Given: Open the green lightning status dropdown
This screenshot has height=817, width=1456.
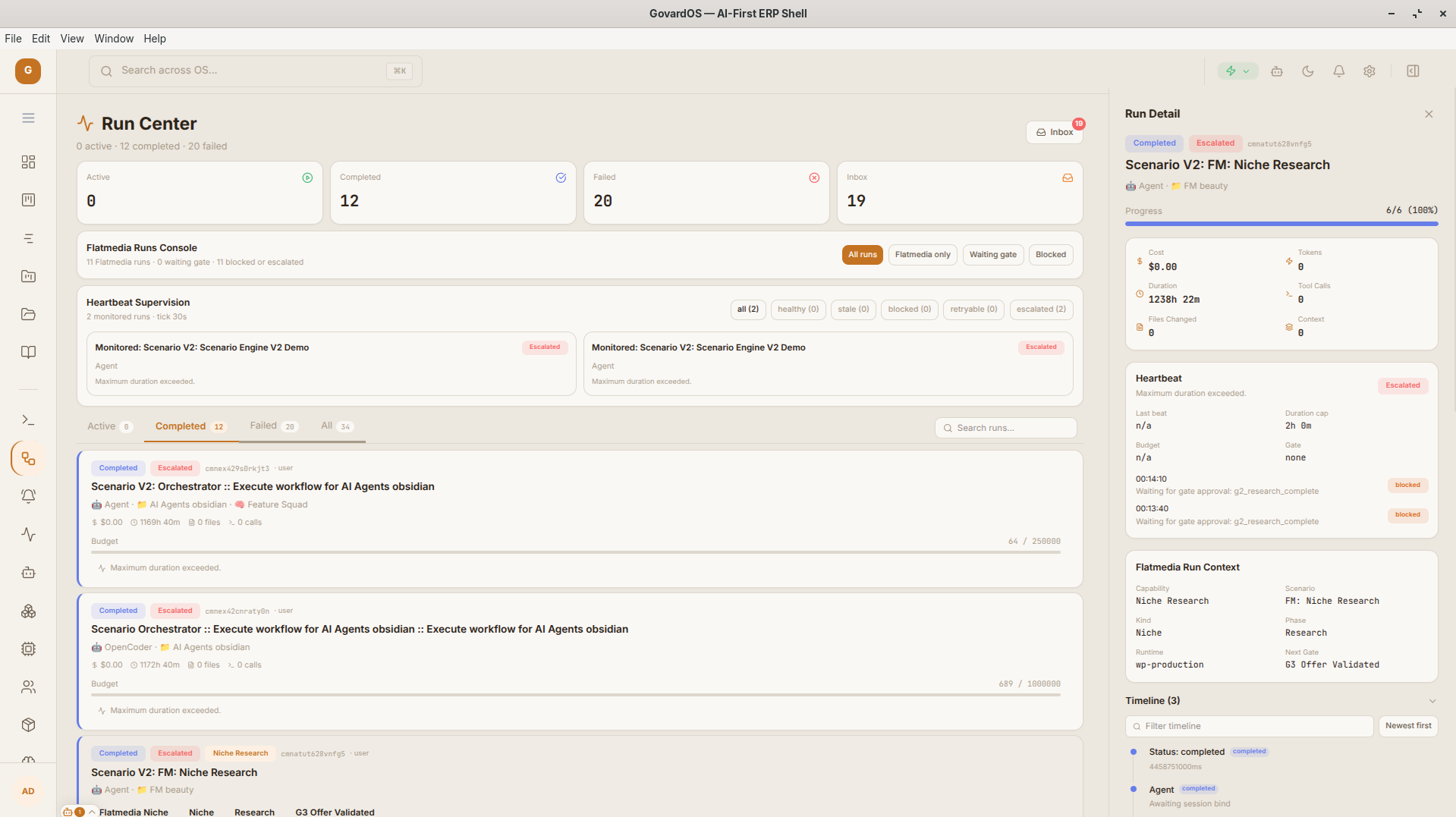Looking at the screenshot, I should click(1237, 71).
